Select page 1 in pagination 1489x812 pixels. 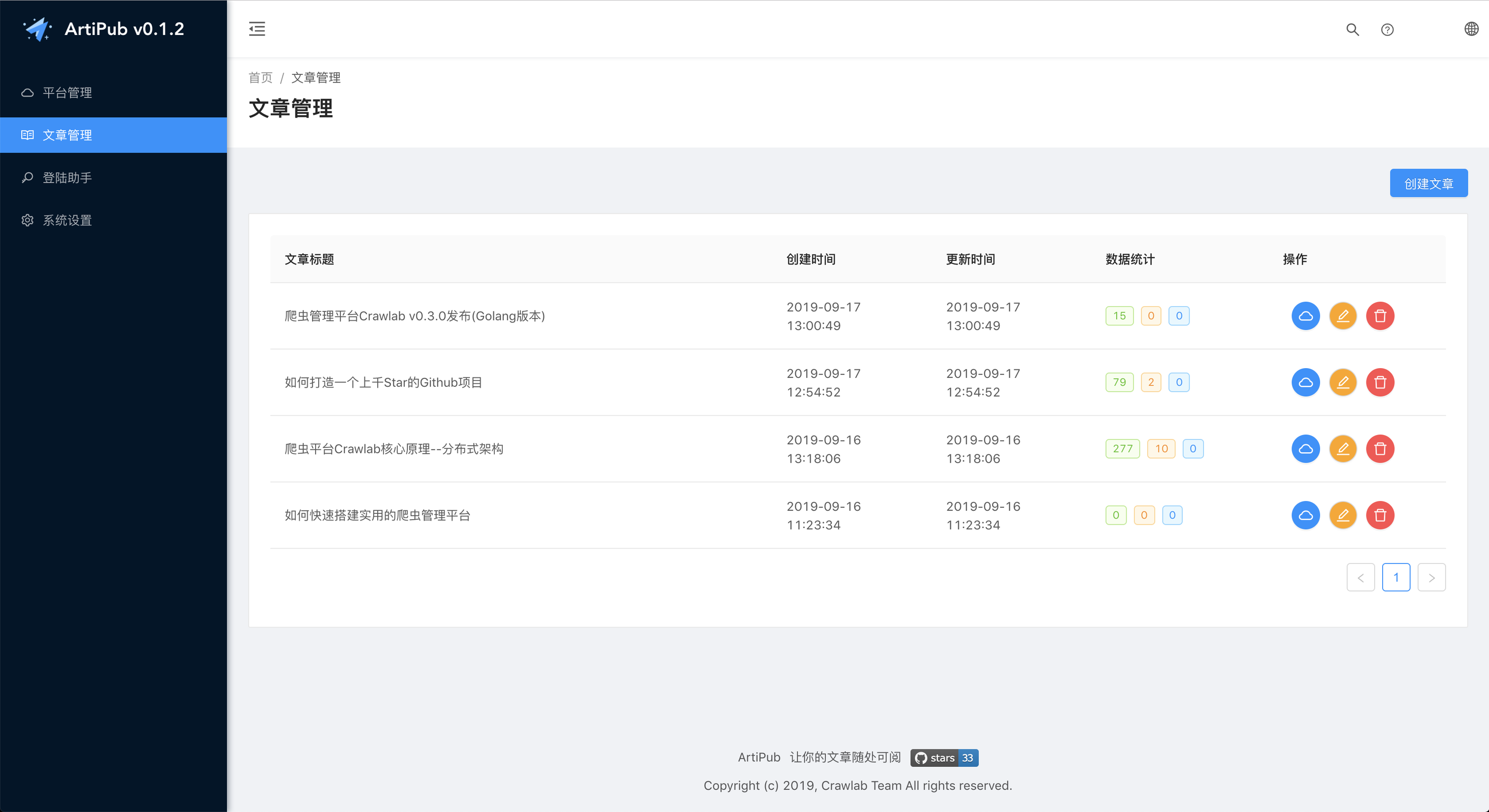pyautogui.click(x=1395, y=578)
